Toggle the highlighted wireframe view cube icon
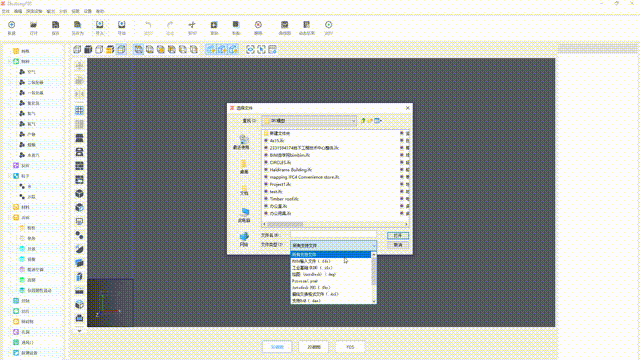The width and height of the screenshot is (640, 360). point(121,50)
